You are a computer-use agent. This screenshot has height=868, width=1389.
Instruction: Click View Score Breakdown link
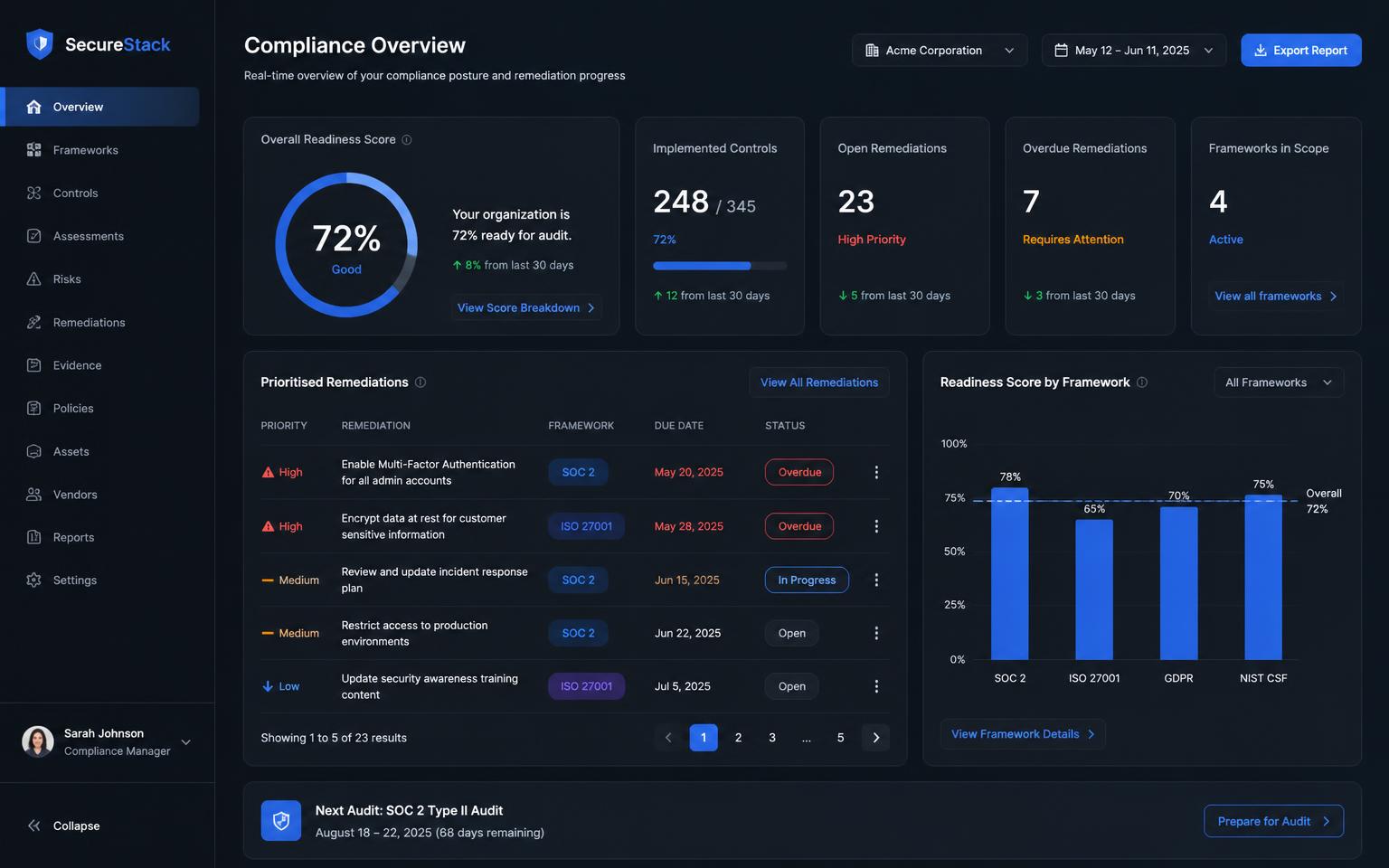526,308
